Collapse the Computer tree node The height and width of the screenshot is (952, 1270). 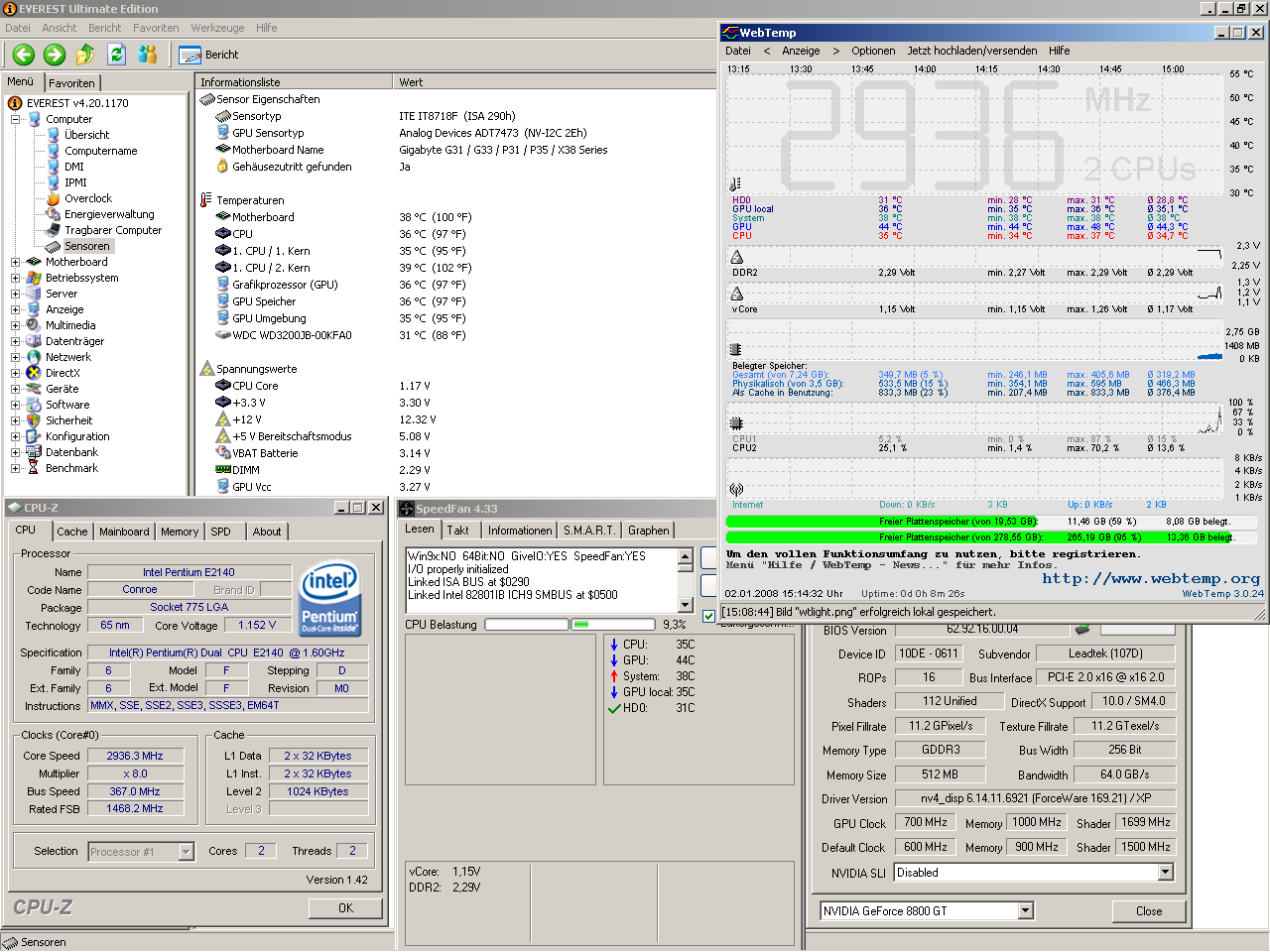point(16,119)
